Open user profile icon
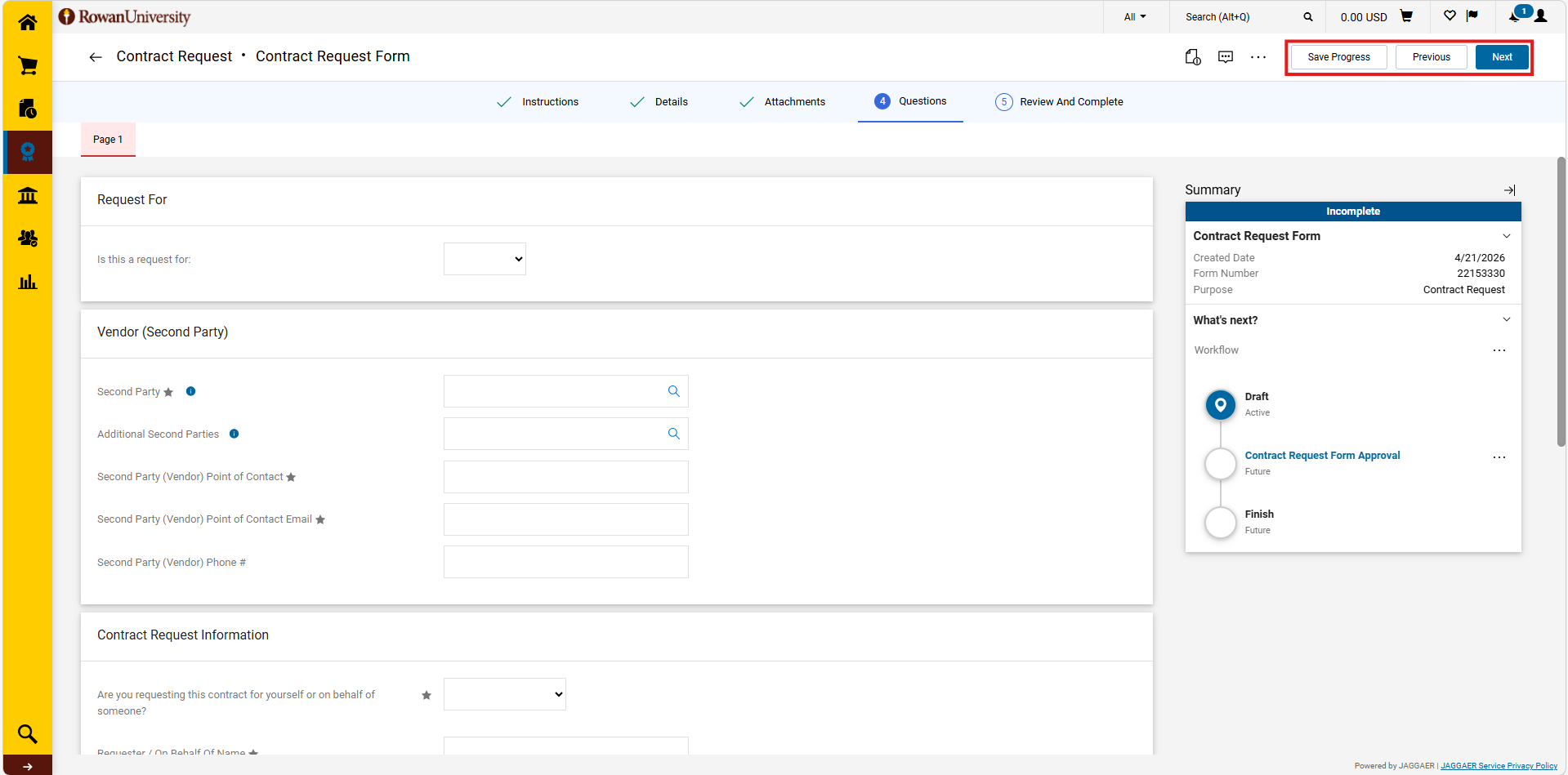 pos(1541,16)
